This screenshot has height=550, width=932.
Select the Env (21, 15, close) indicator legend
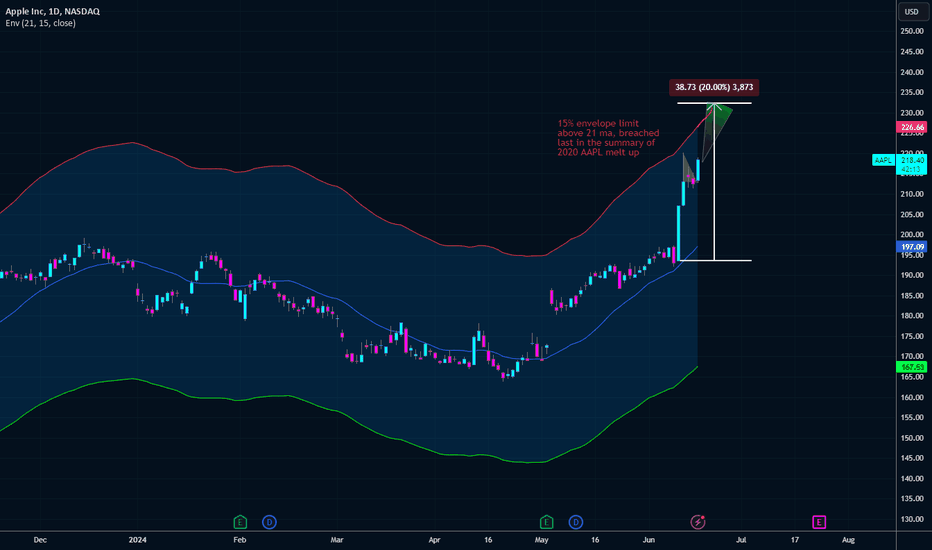(x=40, y=23)
